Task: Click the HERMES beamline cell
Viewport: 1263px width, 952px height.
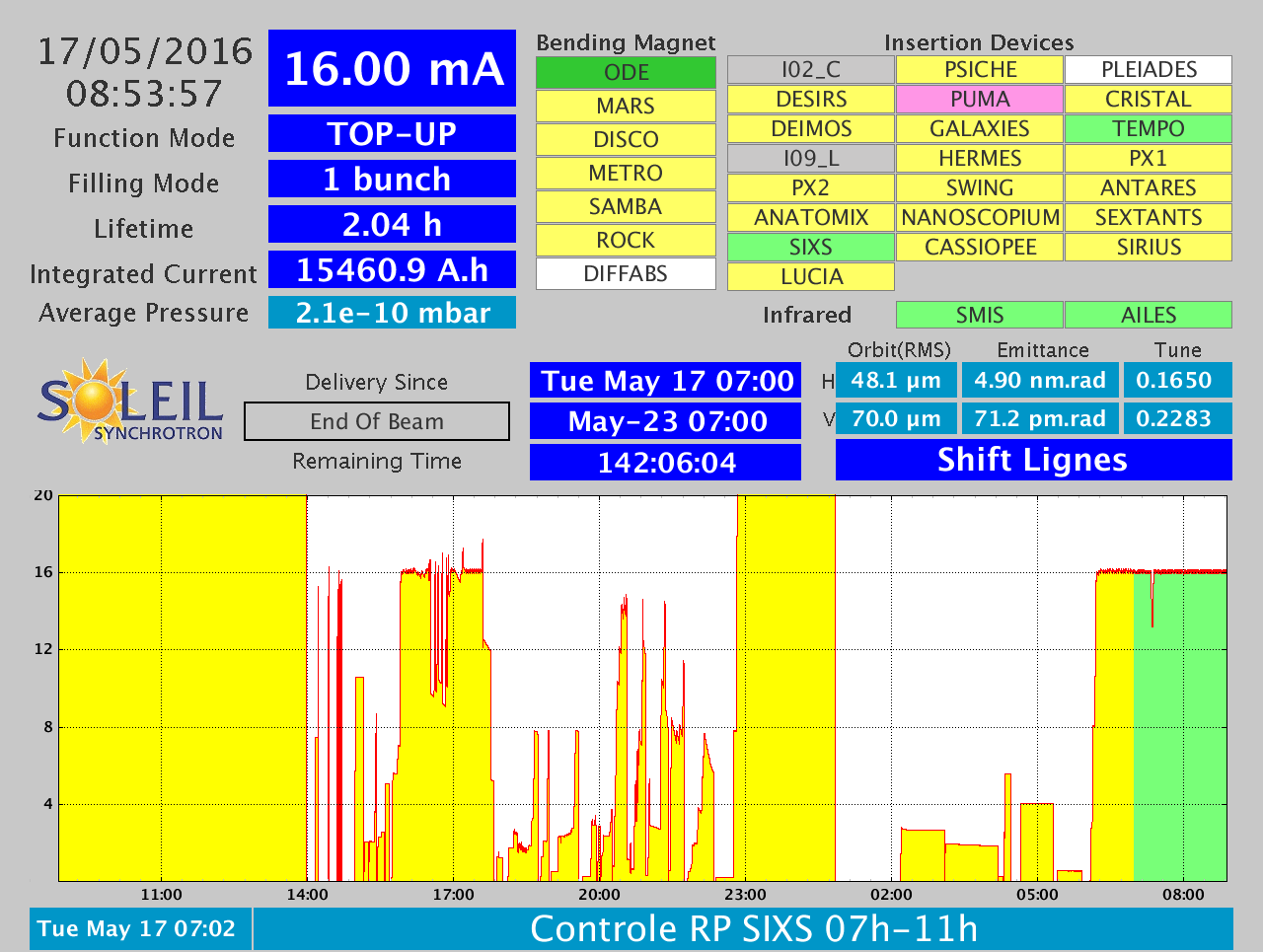Action: coord(980,159)
